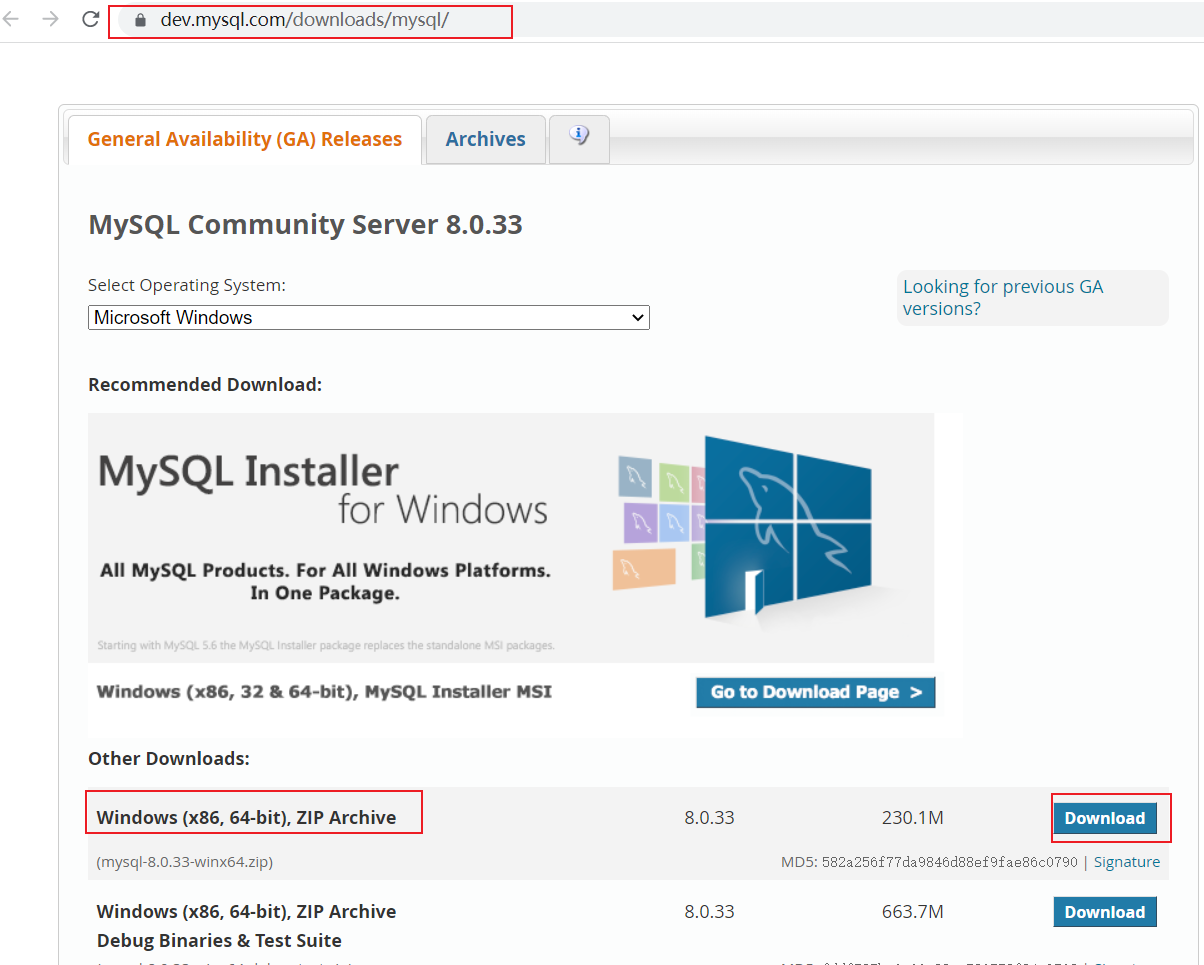Download the 230.1M ZIP Archive
The image size is (1204, 965).
(x=1104, y=818)
